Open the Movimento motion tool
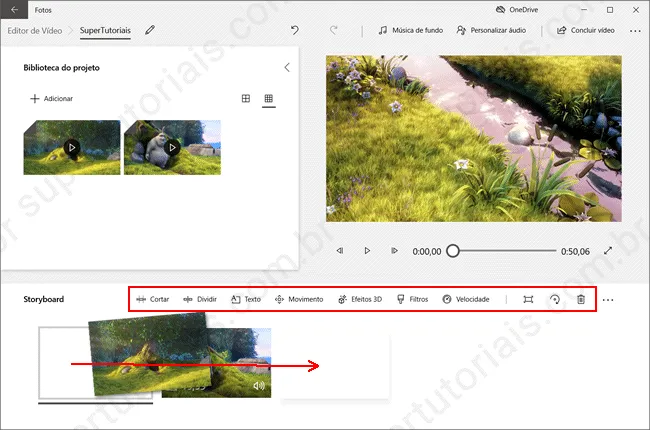650x430 pixels. (299, 299)
